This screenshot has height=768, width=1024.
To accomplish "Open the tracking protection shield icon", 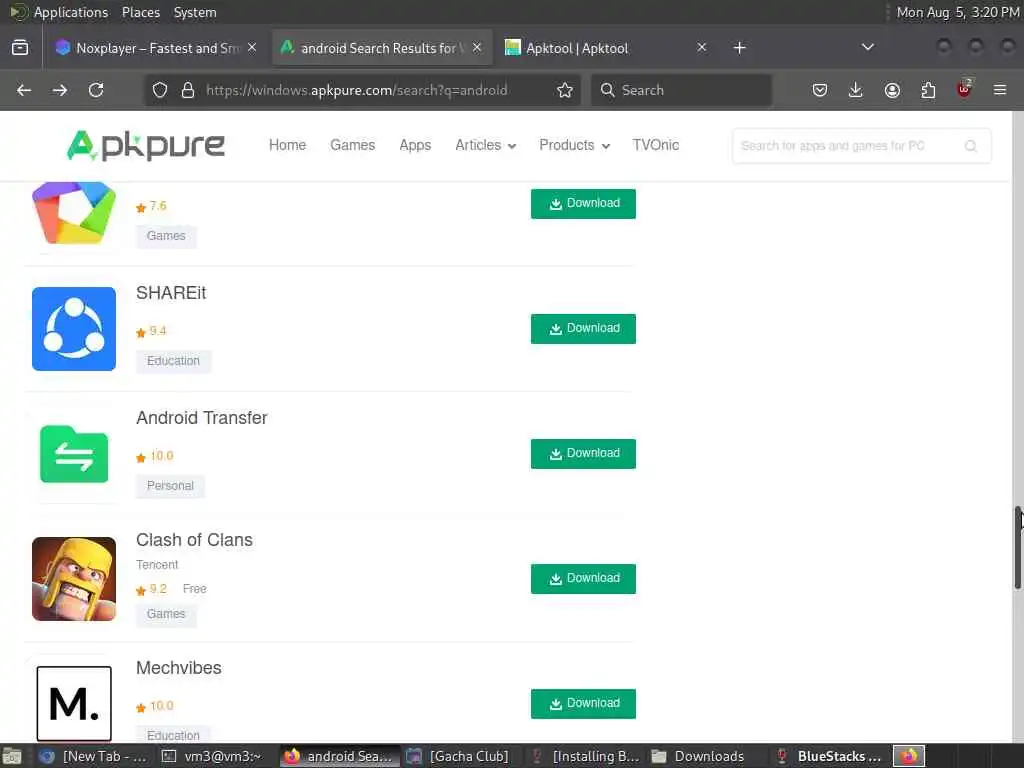I will pyautogui.click(x=160, y=90).
